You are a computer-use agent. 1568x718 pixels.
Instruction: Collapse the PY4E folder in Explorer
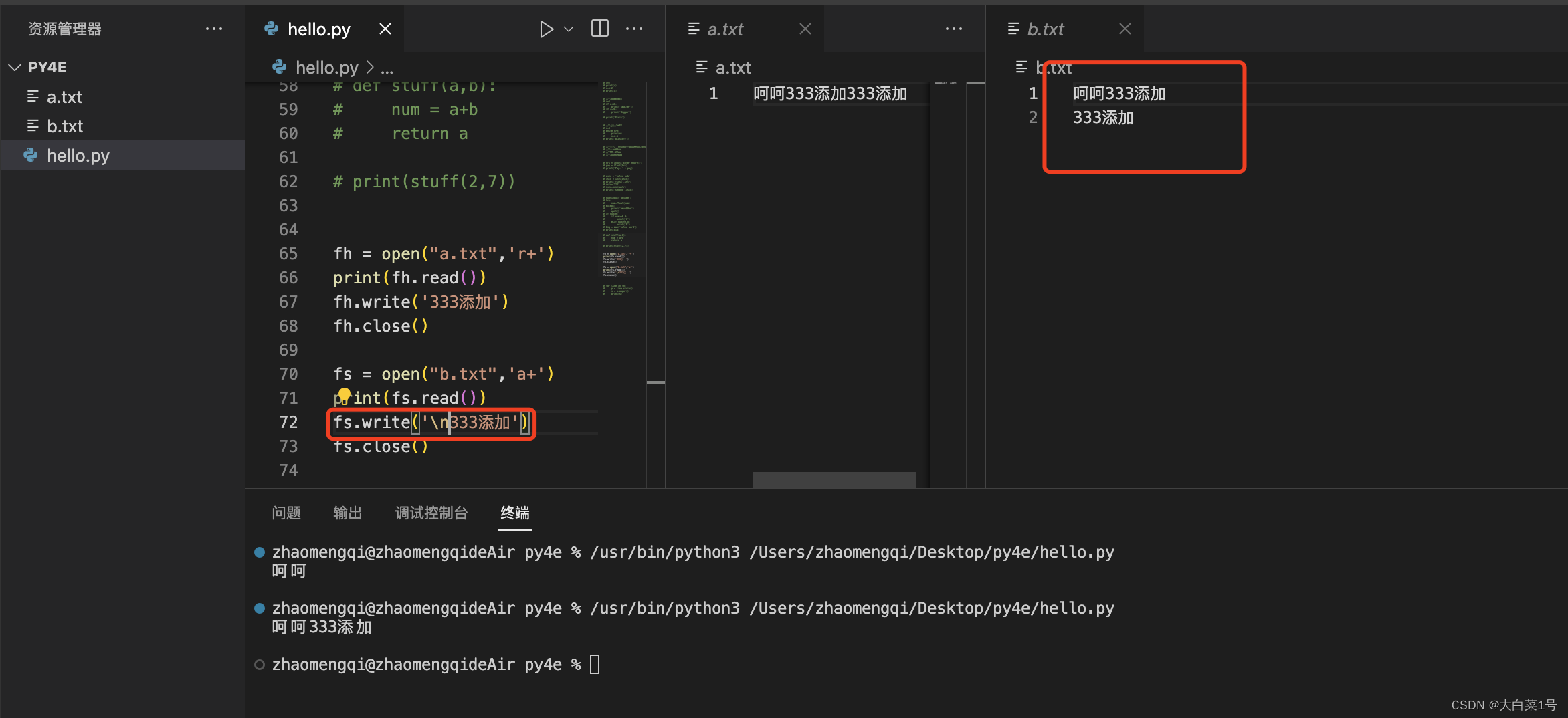pyautogui.click(x=15, y=67)
